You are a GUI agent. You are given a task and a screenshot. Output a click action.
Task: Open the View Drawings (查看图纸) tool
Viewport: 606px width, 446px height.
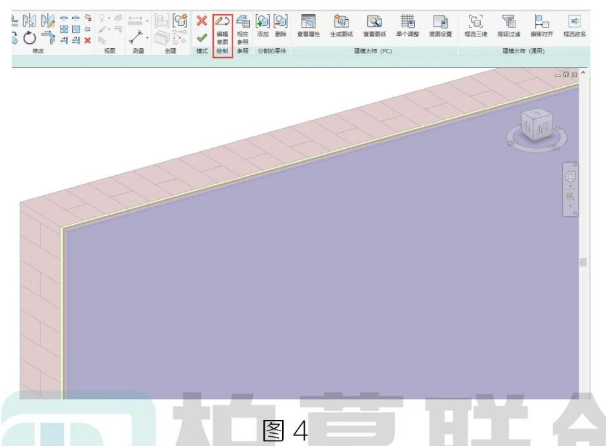coord(374,22)
